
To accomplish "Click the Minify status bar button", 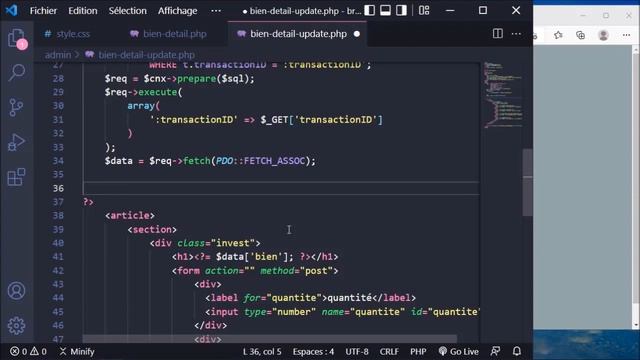I will pyautogui.click(x=77, y=351).
